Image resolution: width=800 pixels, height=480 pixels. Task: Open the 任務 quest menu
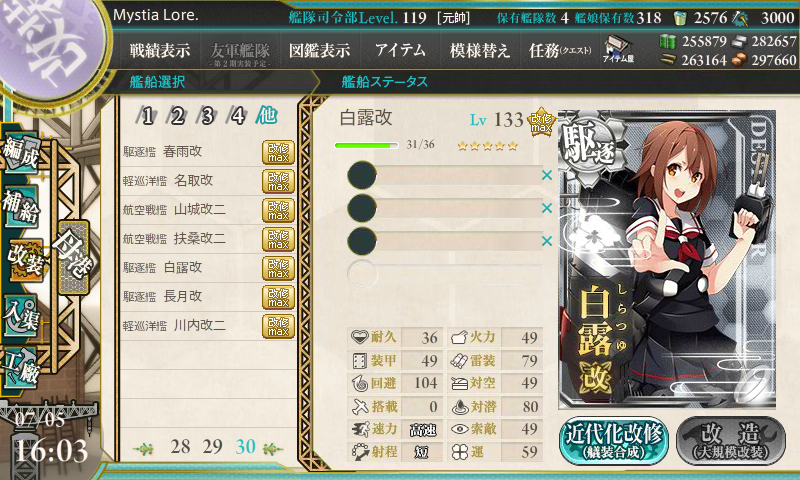click(x=560, y=50)
